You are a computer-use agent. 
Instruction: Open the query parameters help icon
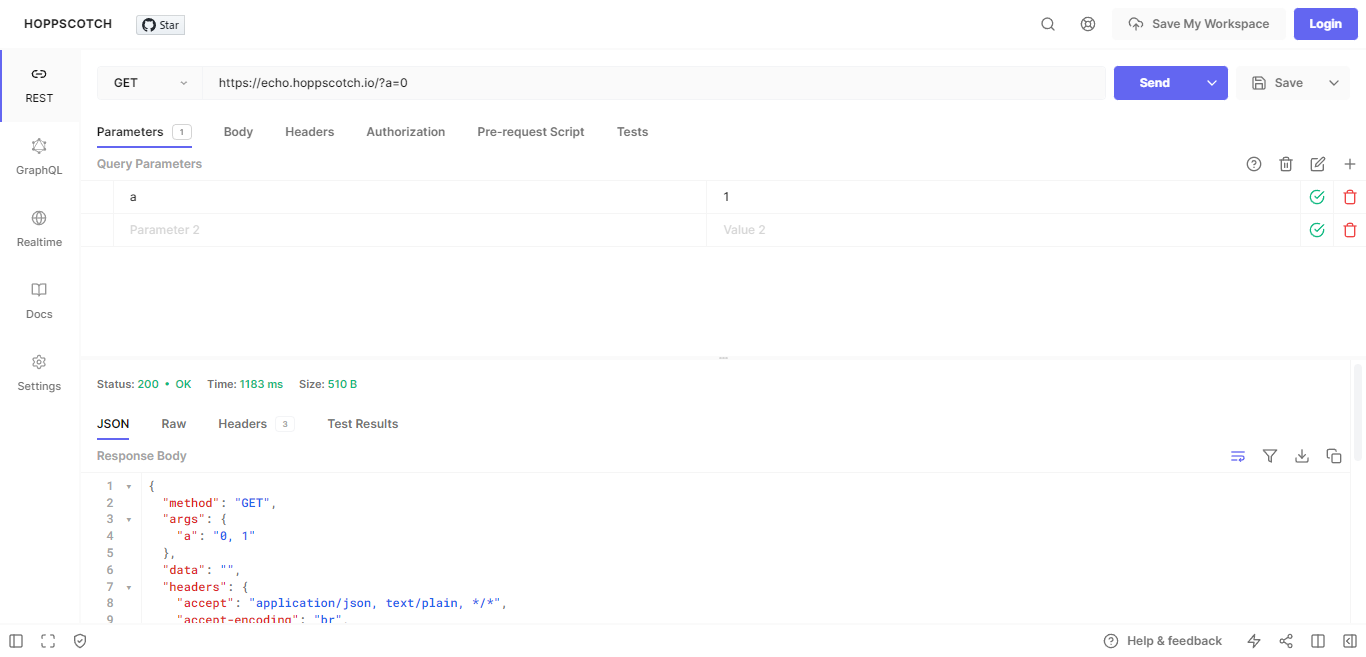coord(1254,164)
